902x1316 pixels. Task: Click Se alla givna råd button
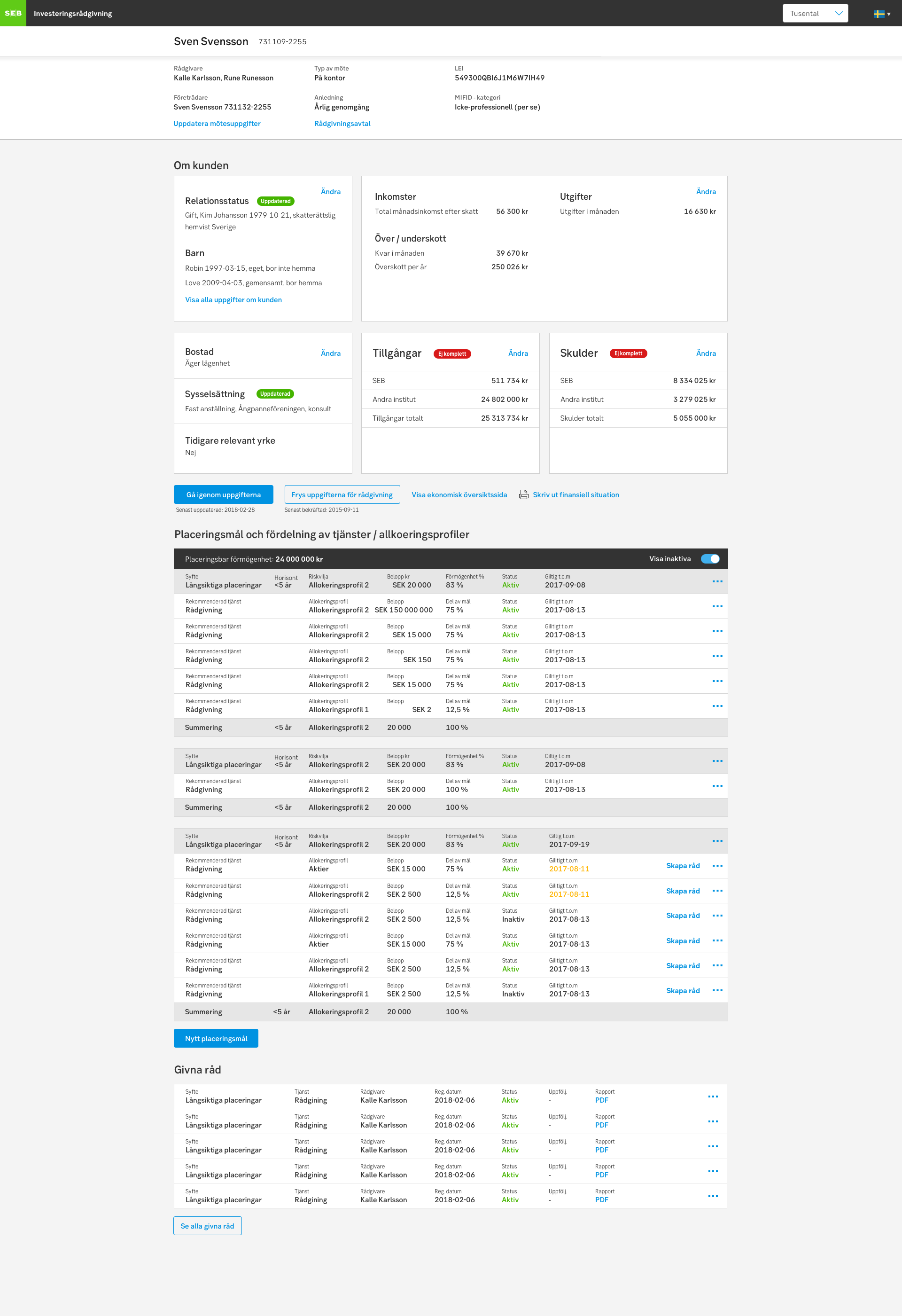point(207,1226)
